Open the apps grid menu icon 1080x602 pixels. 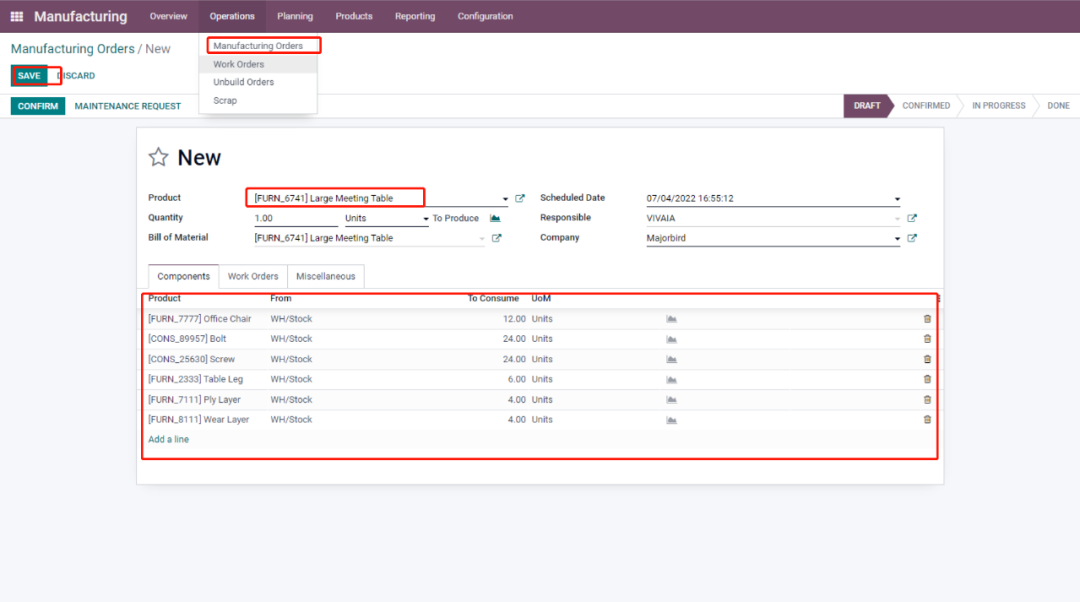(16, 16)
